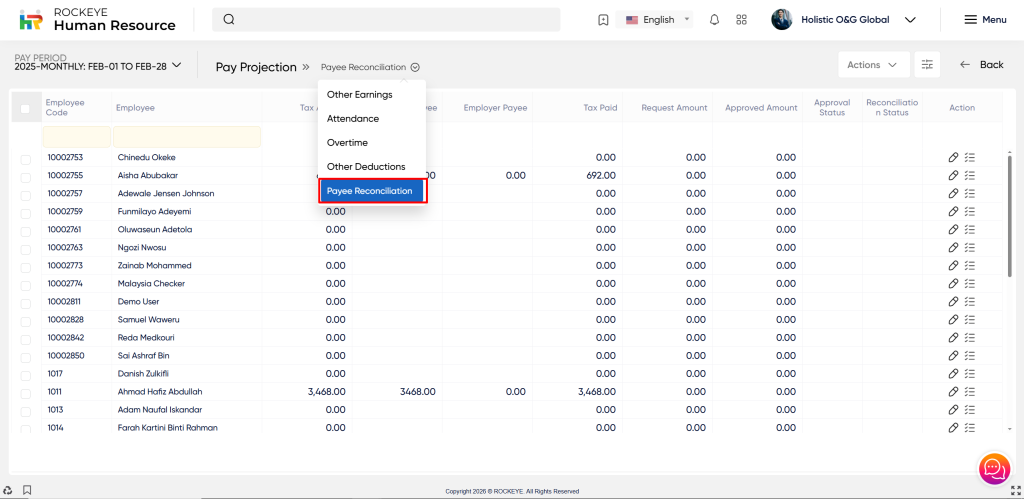Open the chat support bubble icon
Image resolution: width=1024 pixels, height=499 pixels.
pos(993,467)
